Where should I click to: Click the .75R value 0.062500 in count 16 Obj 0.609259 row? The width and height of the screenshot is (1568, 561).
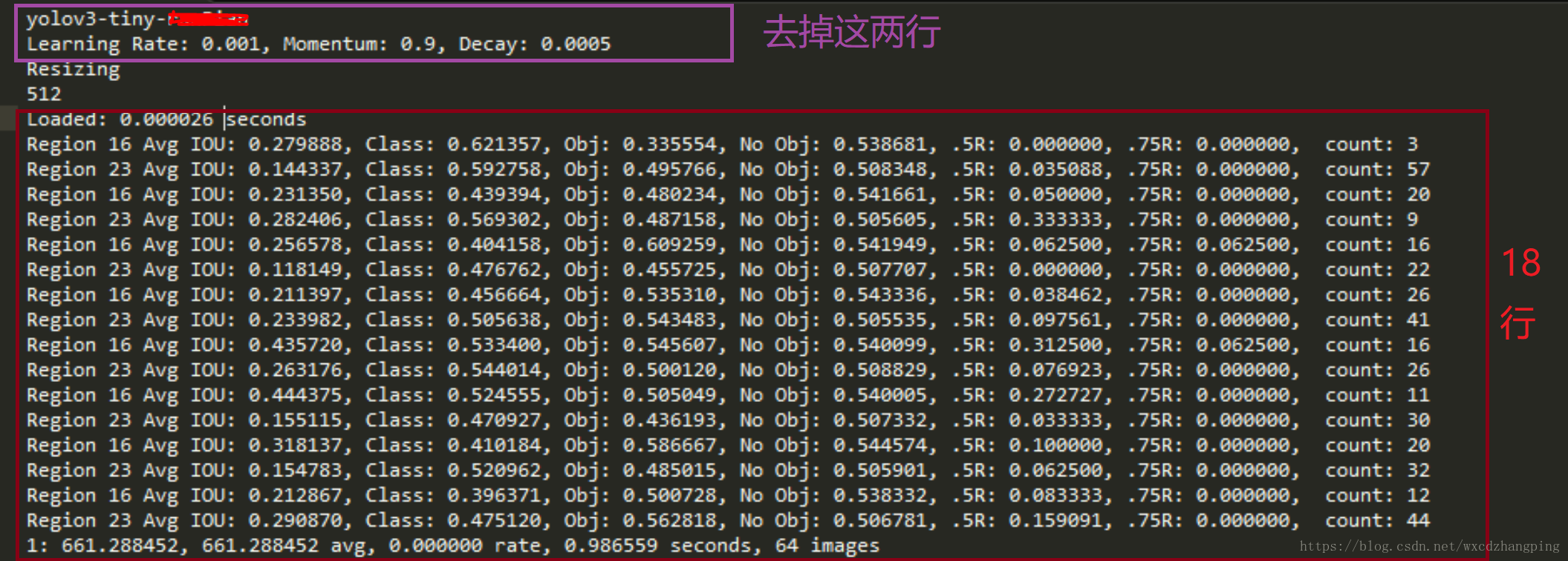pyautogui.click(x=1243, y=245)
